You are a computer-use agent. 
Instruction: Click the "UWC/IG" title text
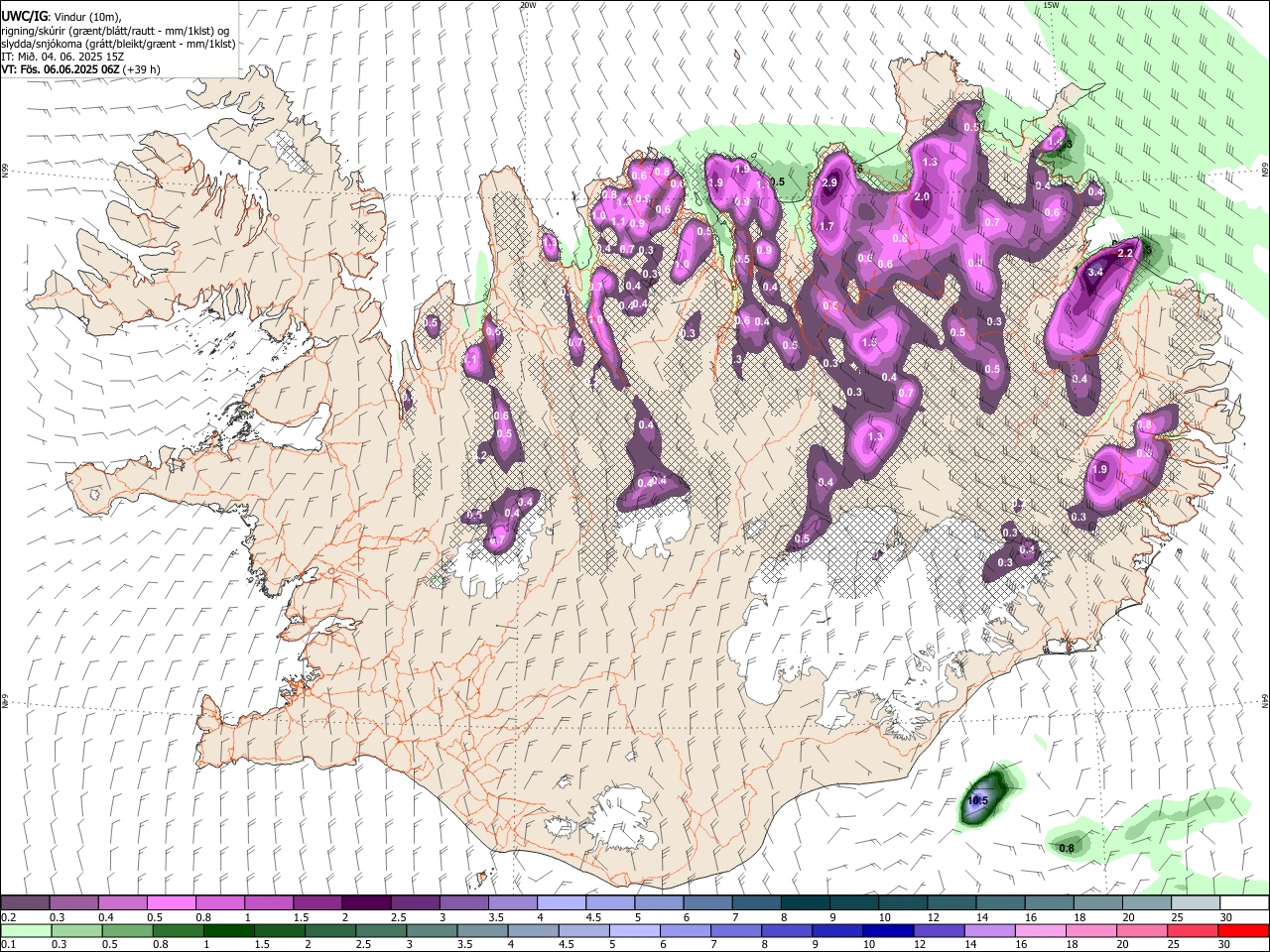[23, 17]
